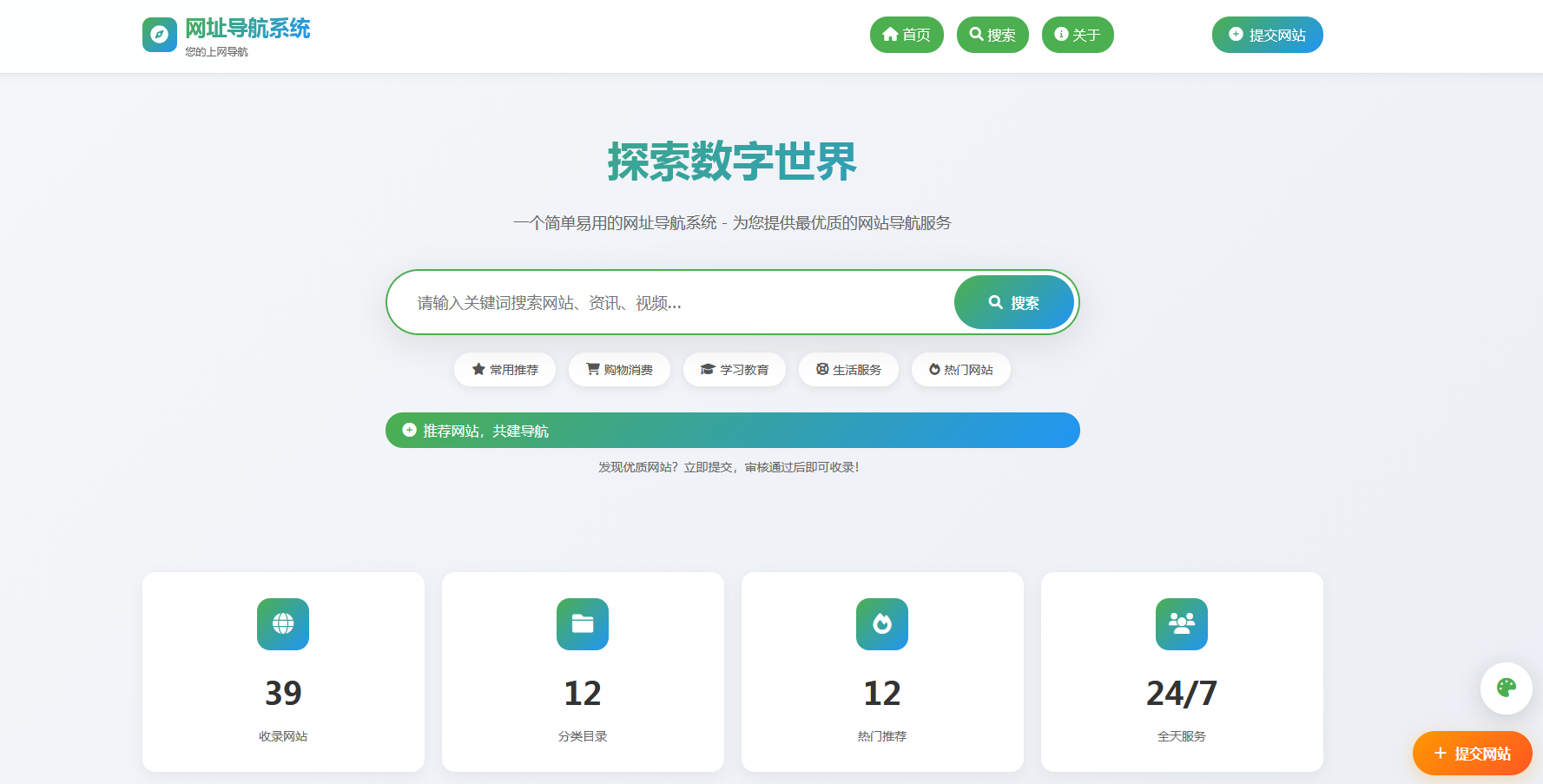Click the magnifier icon on 搜索 nav button

click(x=974, y=35)
